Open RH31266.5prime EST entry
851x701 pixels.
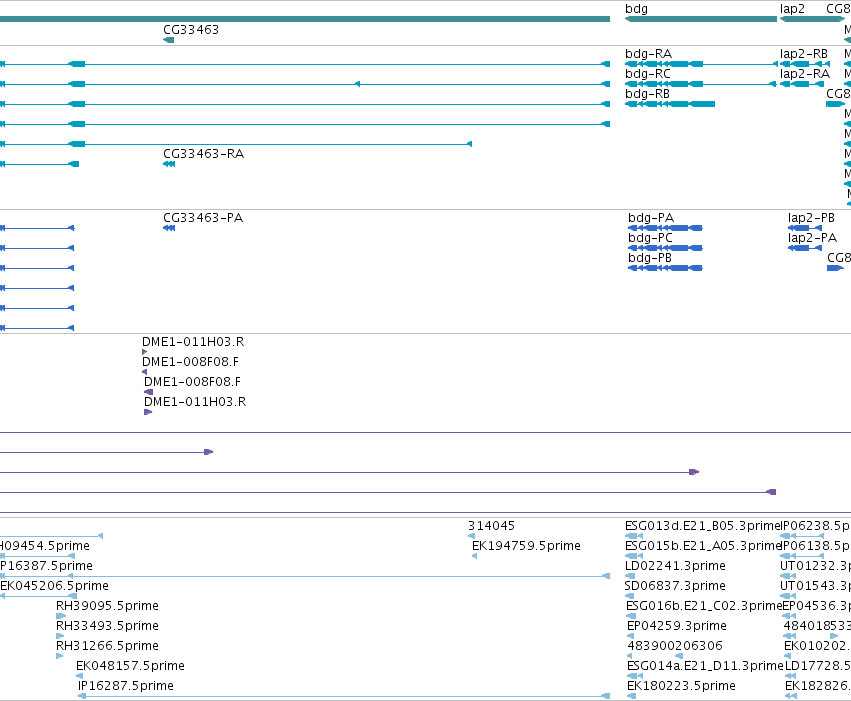[107, 646]
